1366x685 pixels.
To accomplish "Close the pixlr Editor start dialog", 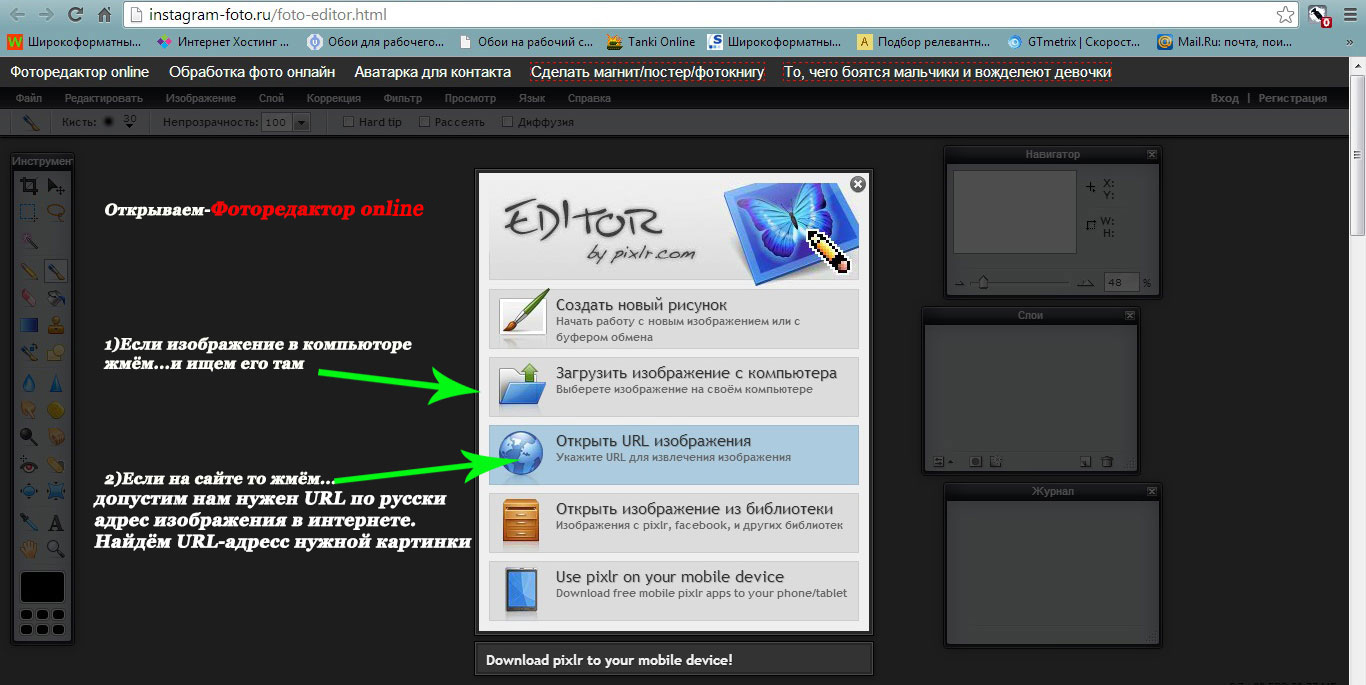I will [857, 184].
